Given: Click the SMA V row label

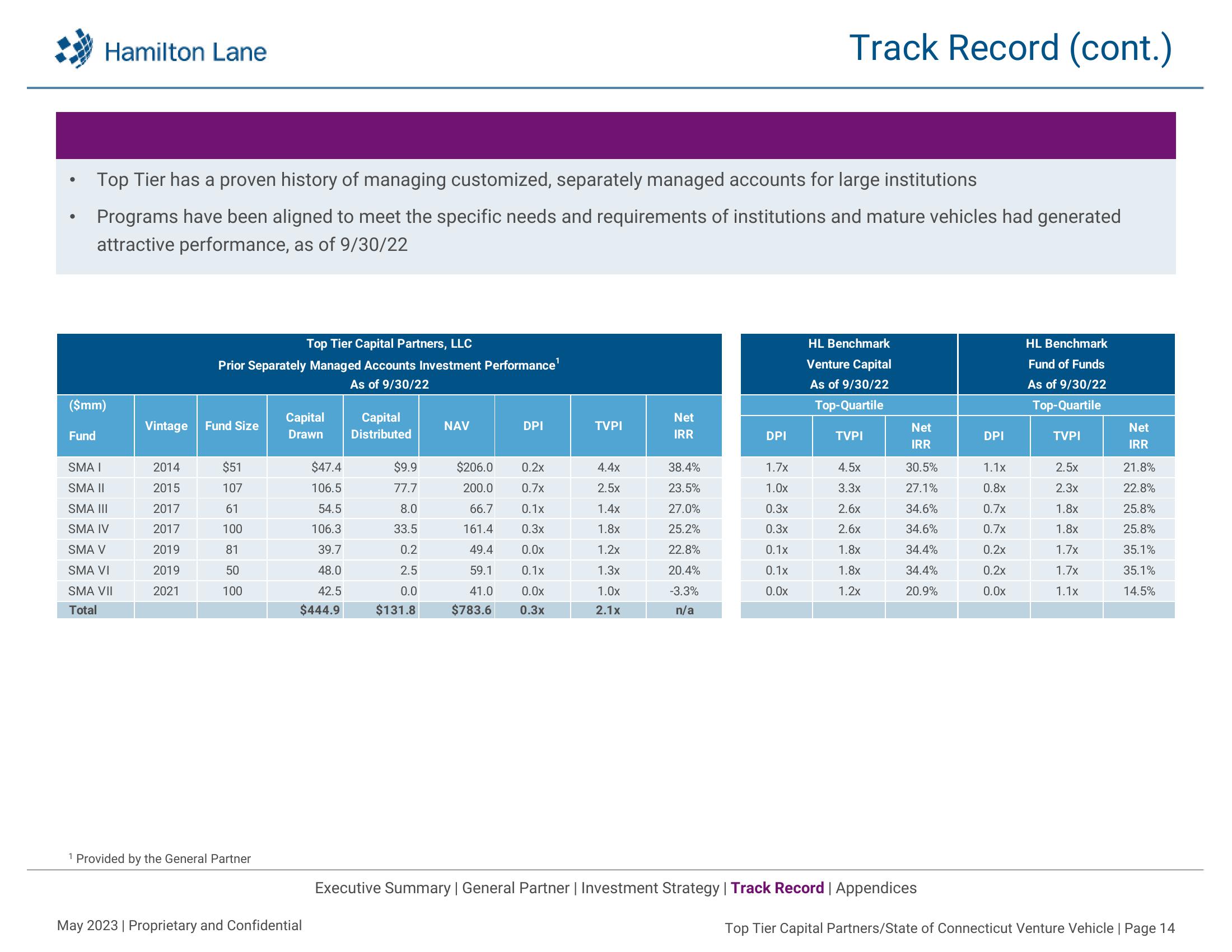Looking at the screenshot, I should pos(86,550).
